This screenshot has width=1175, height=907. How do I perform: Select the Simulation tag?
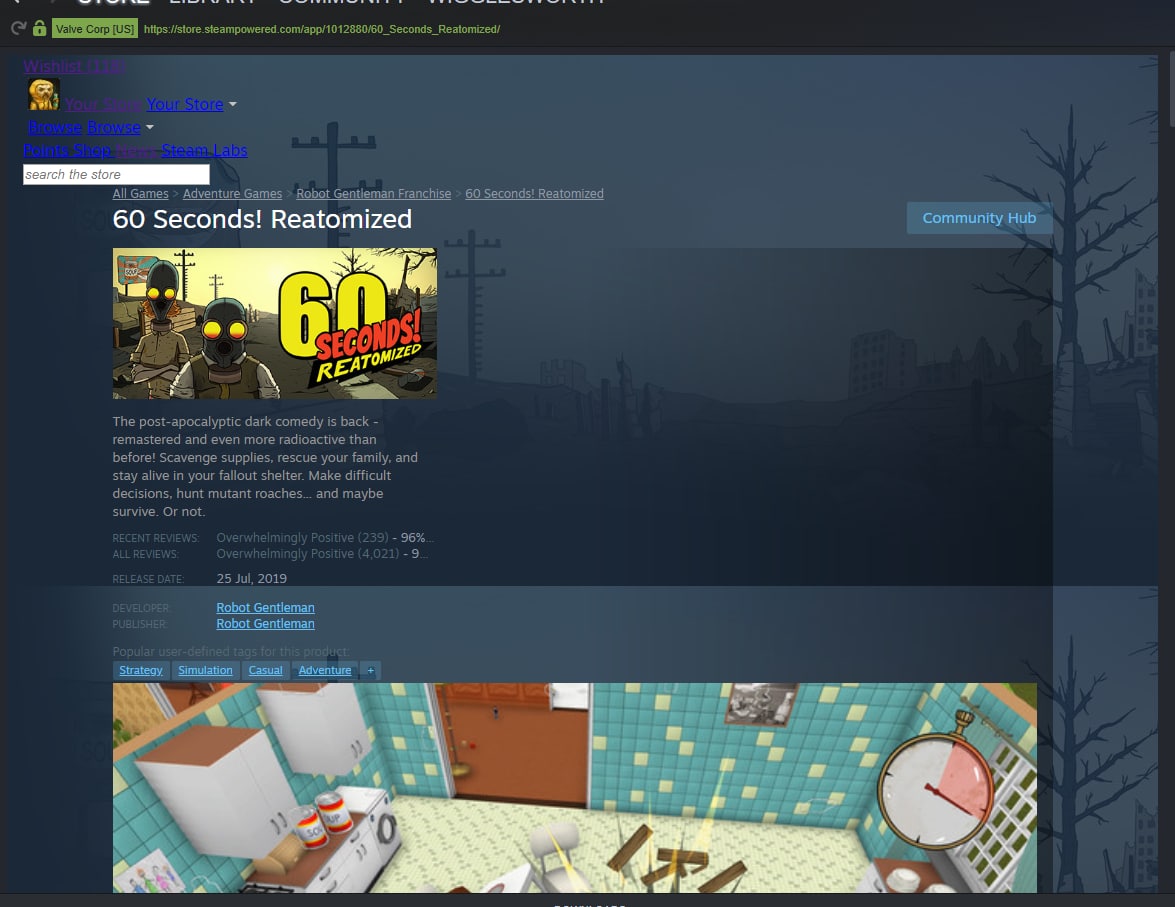click(x=205, y=670)
